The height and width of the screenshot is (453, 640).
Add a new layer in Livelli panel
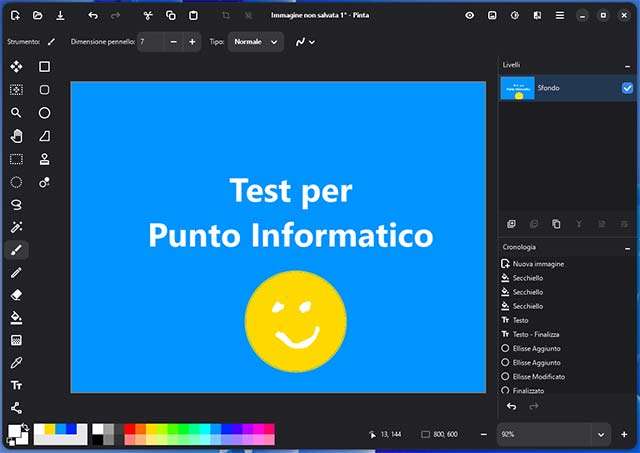pos(511,224)
